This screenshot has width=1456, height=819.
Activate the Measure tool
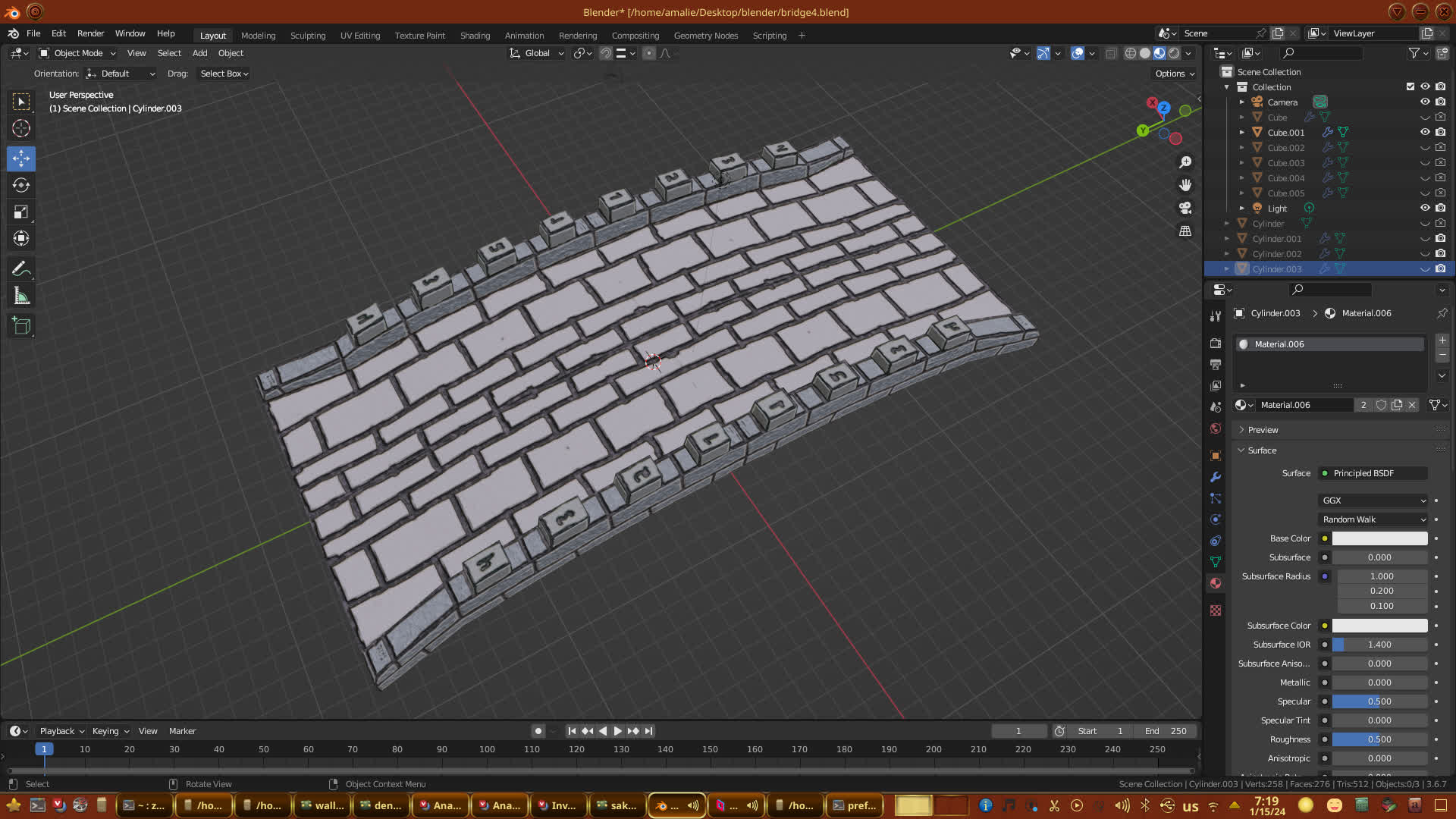pyautogui.click(x=21, y=297)
